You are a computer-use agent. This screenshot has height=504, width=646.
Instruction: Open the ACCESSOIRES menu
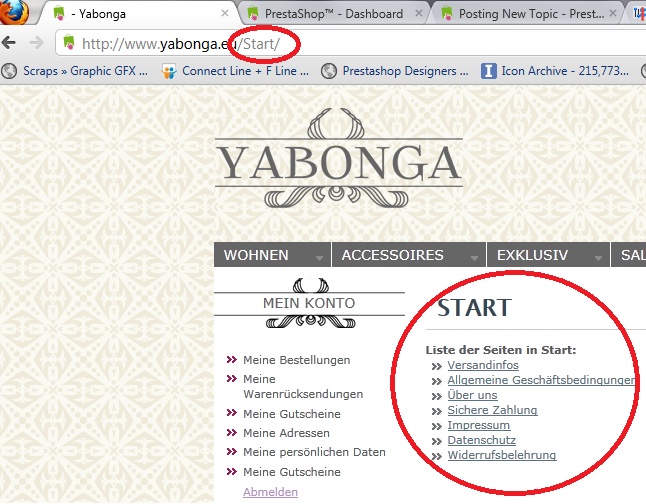[x=409, y=255]
